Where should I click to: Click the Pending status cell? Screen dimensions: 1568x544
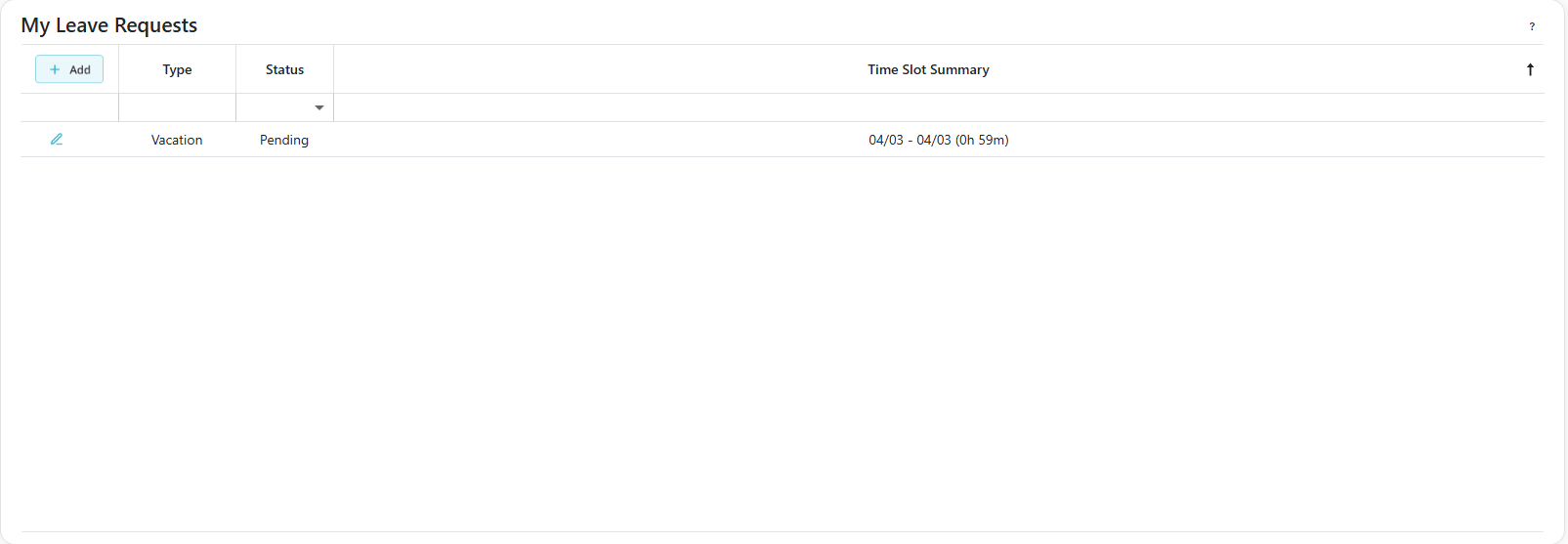click(x=284, y=140)
